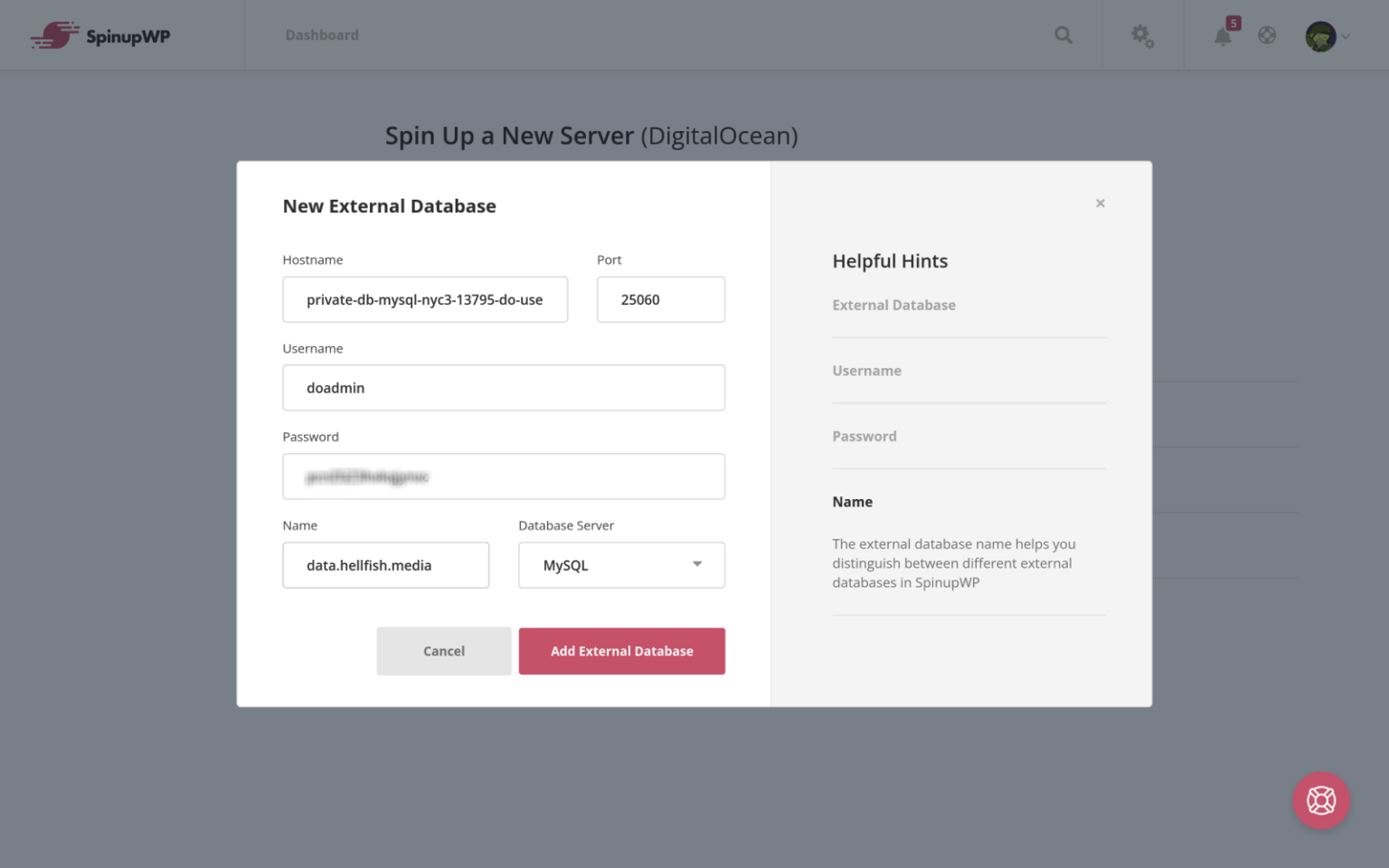Open help using the life-ring icon
Image resolution: width=1389 pixels, height=868 pixels.
pos(1267,35)
